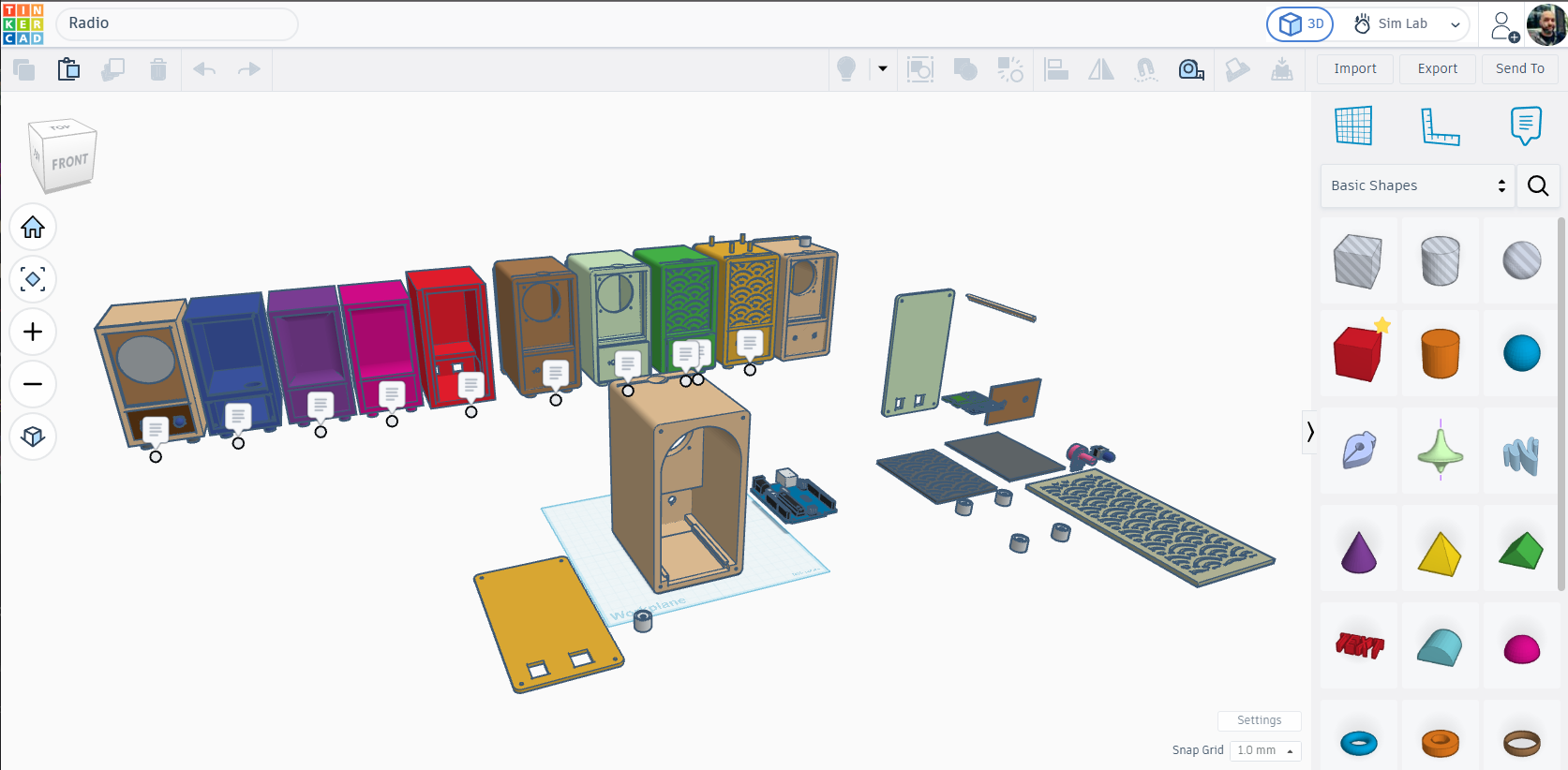The image size is (1568, 770).
Task: Pick the red Box shape
Action: [1358, 354]
